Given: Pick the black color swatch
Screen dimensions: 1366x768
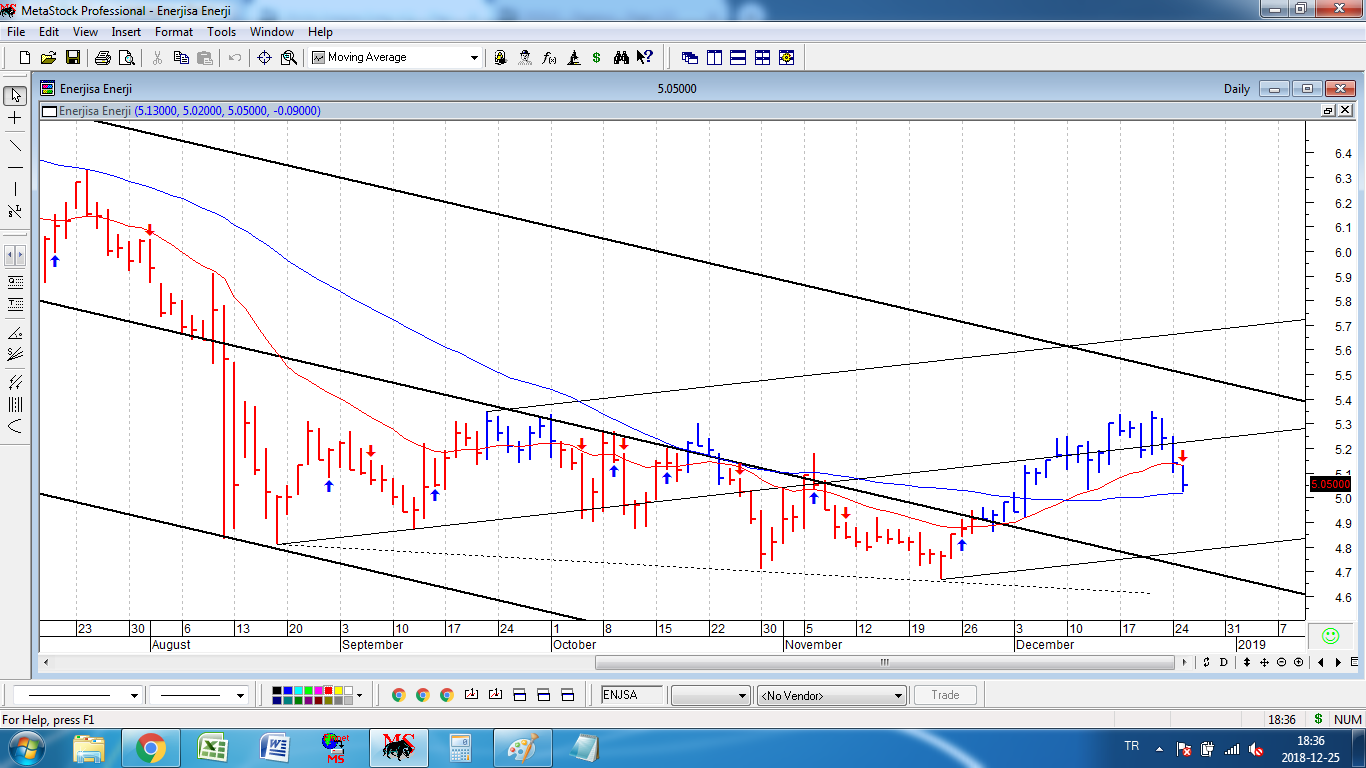Looking at the screenshot, I should coord(278,690).
